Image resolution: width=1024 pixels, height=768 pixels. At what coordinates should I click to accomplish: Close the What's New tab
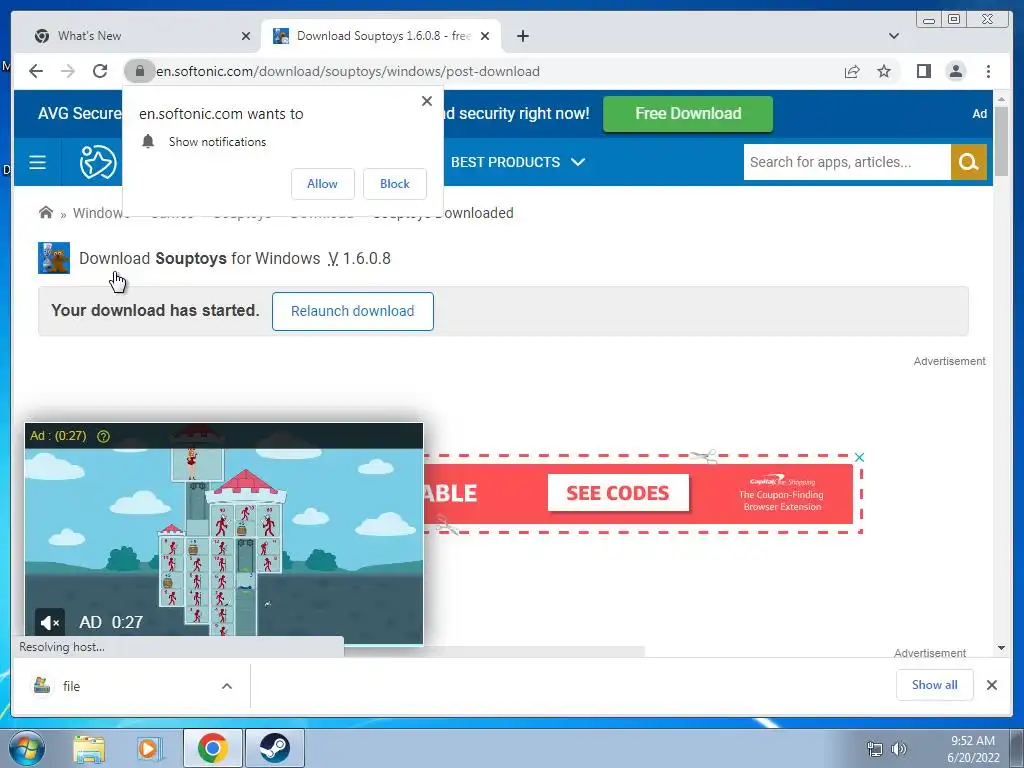(246, 36)
